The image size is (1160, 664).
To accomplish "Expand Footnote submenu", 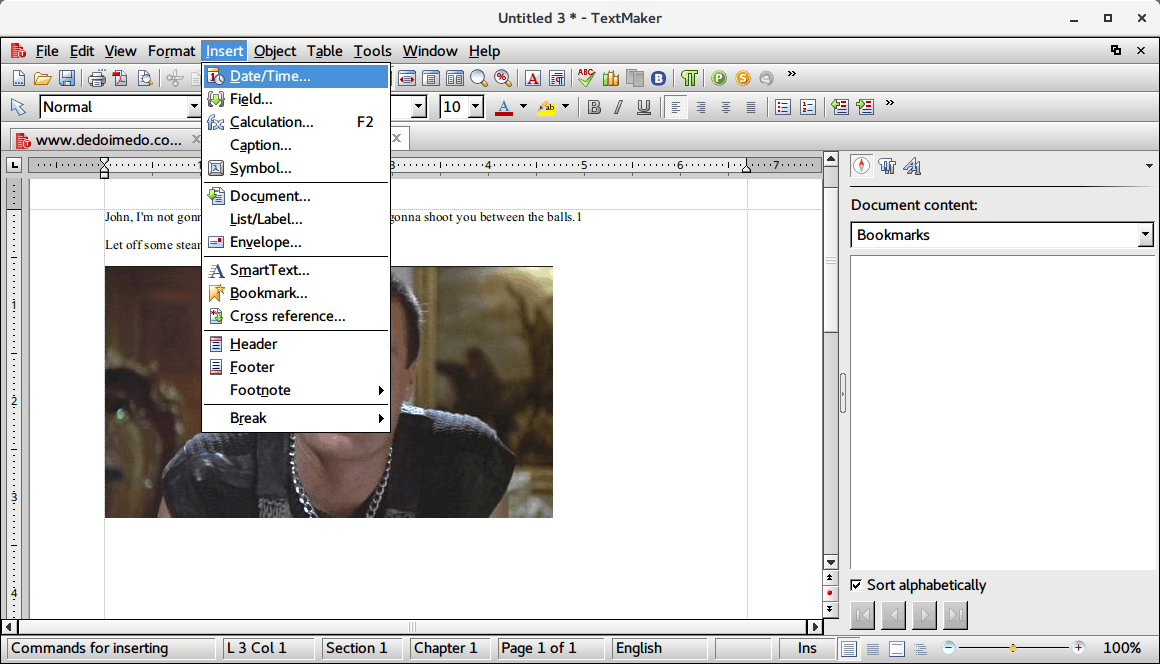I will pyautogui.click(x=296, y=390).
